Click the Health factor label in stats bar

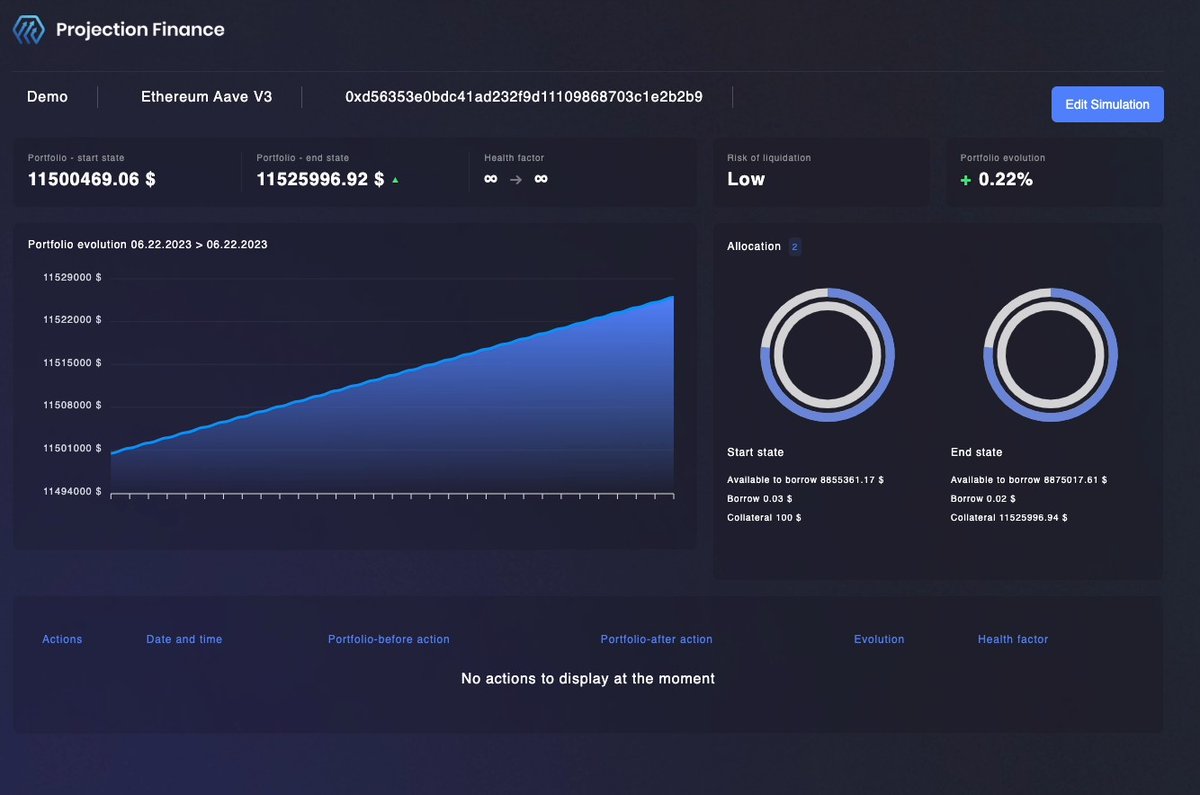[514, 158]
